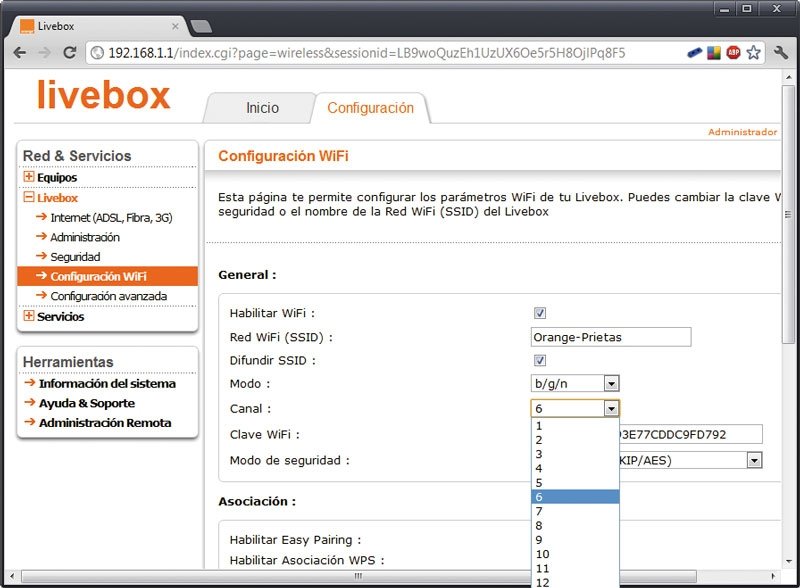The height and width of the screenshot is (588, 800).
Task: Choose channel 1 in Canal list
Action: point(575,426)
